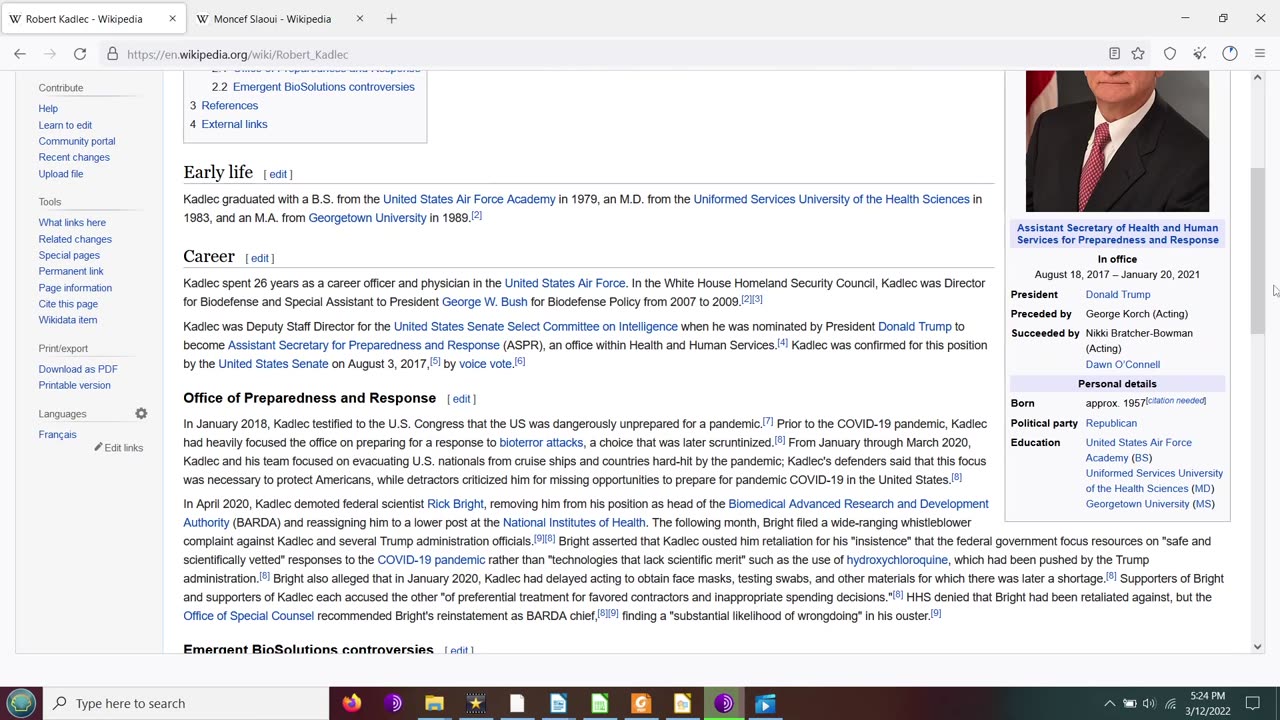Open Dawn O'Connell infobox link
The width and height of the screenshot is (1280, 720).
(x=1123, y=365)
